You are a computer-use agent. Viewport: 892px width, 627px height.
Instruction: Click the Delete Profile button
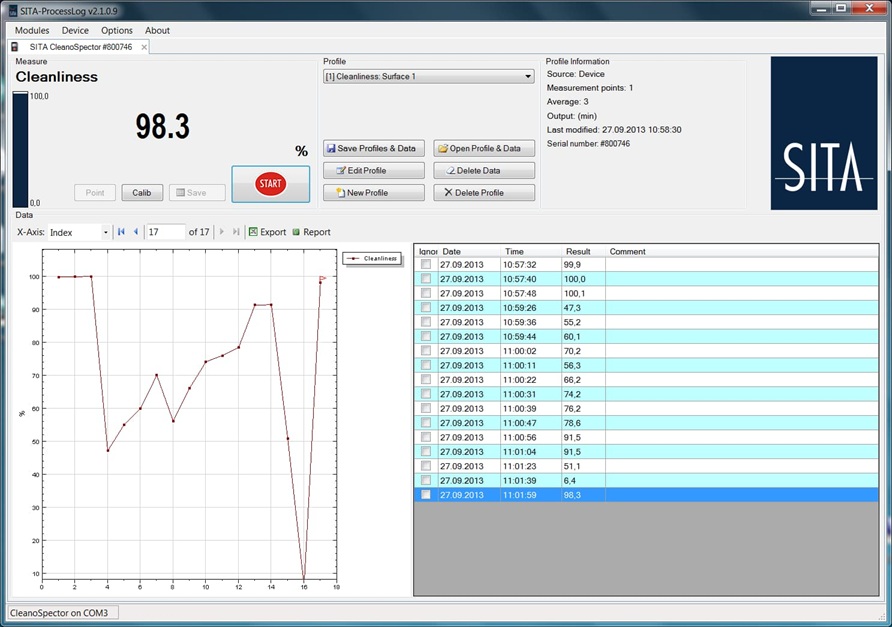tap(484, 193)
